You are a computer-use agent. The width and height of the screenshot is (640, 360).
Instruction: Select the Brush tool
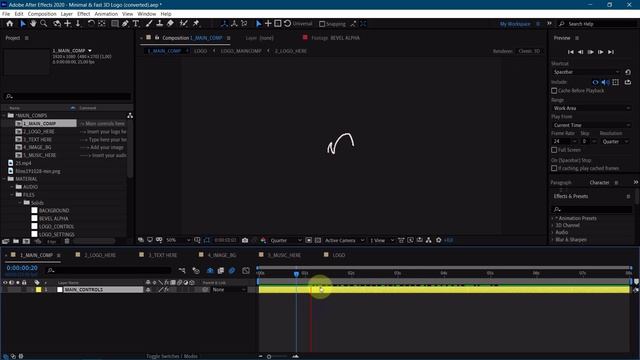point(149,24)
